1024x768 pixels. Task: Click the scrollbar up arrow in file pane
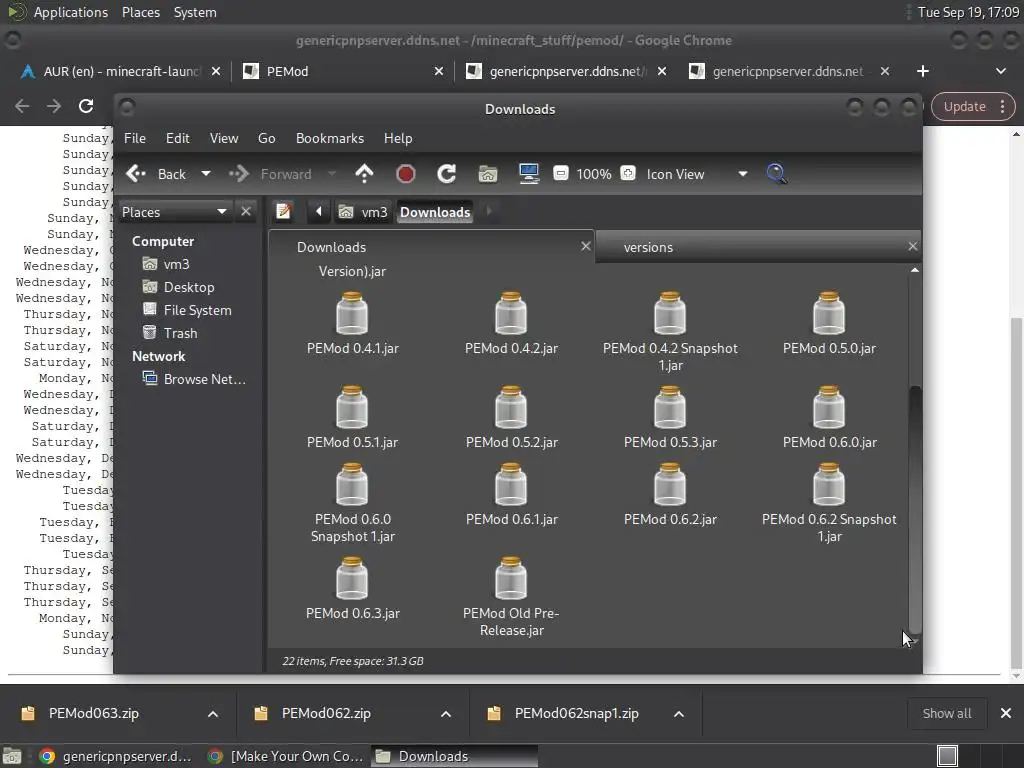coord(915,270)
